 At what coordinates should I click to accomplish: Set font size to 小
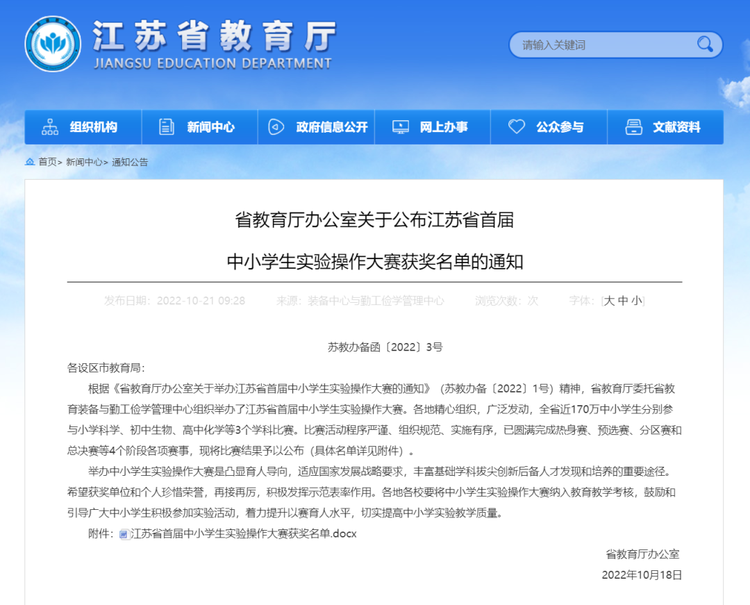tap(637, 301)
